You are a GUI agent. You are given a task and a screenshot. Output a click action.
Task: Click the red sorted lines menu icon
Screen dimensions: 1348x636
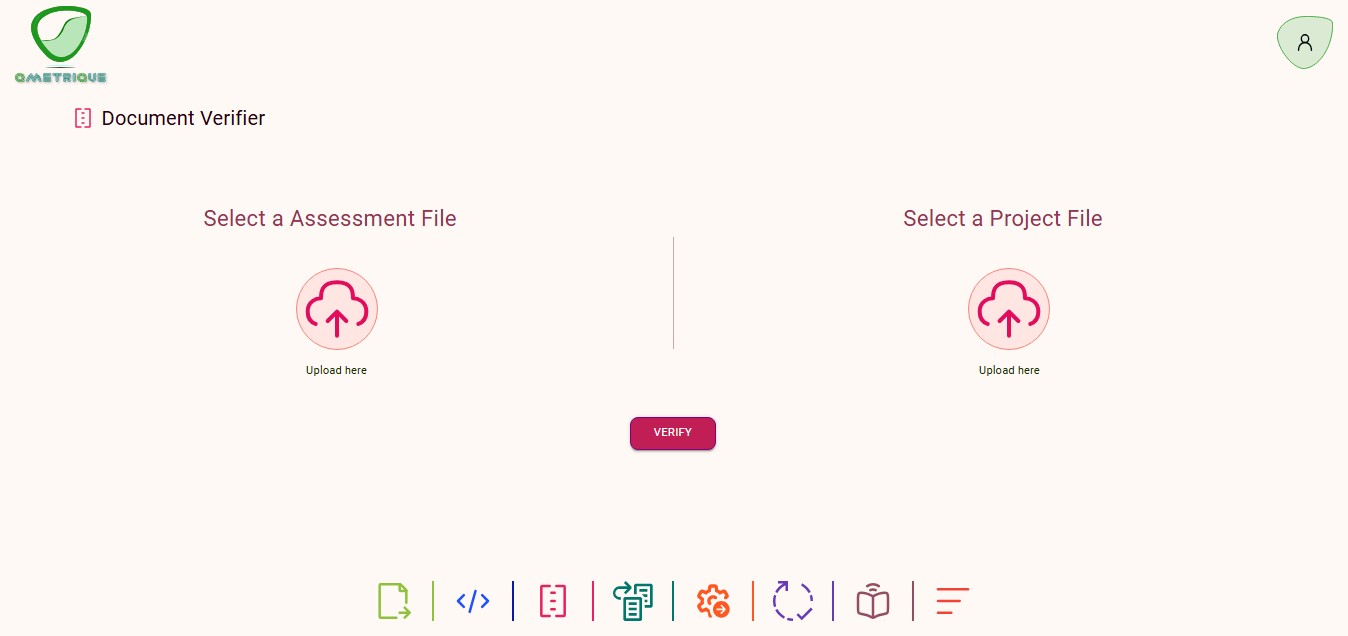952,601
